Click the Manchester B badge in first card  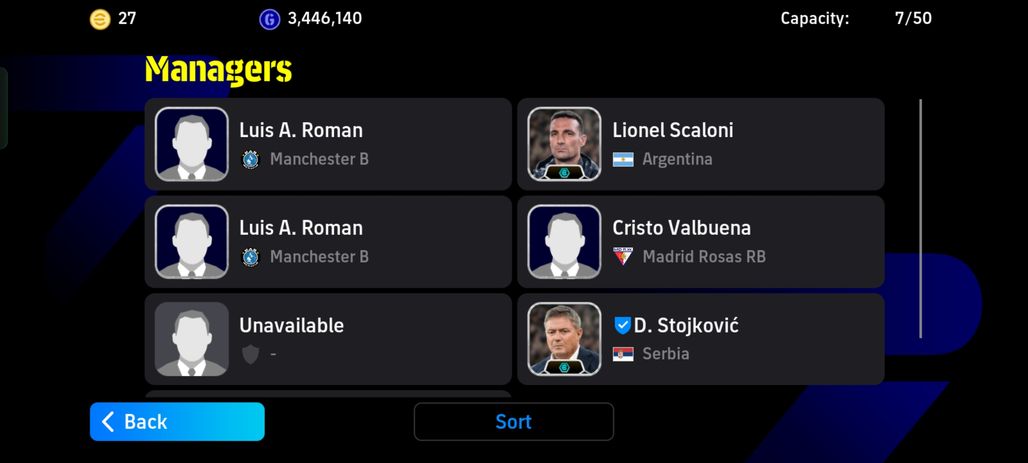pos(250,159)
